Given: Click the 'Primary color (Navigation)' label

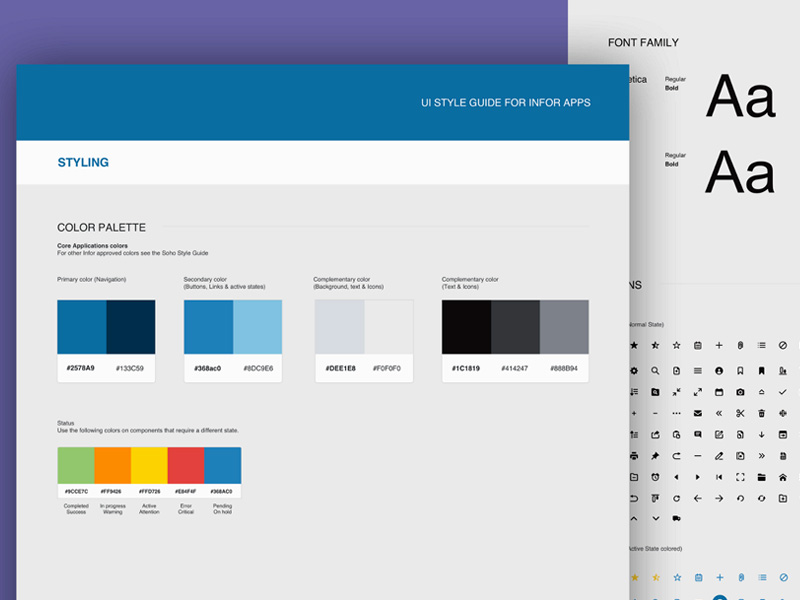Looking at the screenshot, I should (x=92, y=280).
